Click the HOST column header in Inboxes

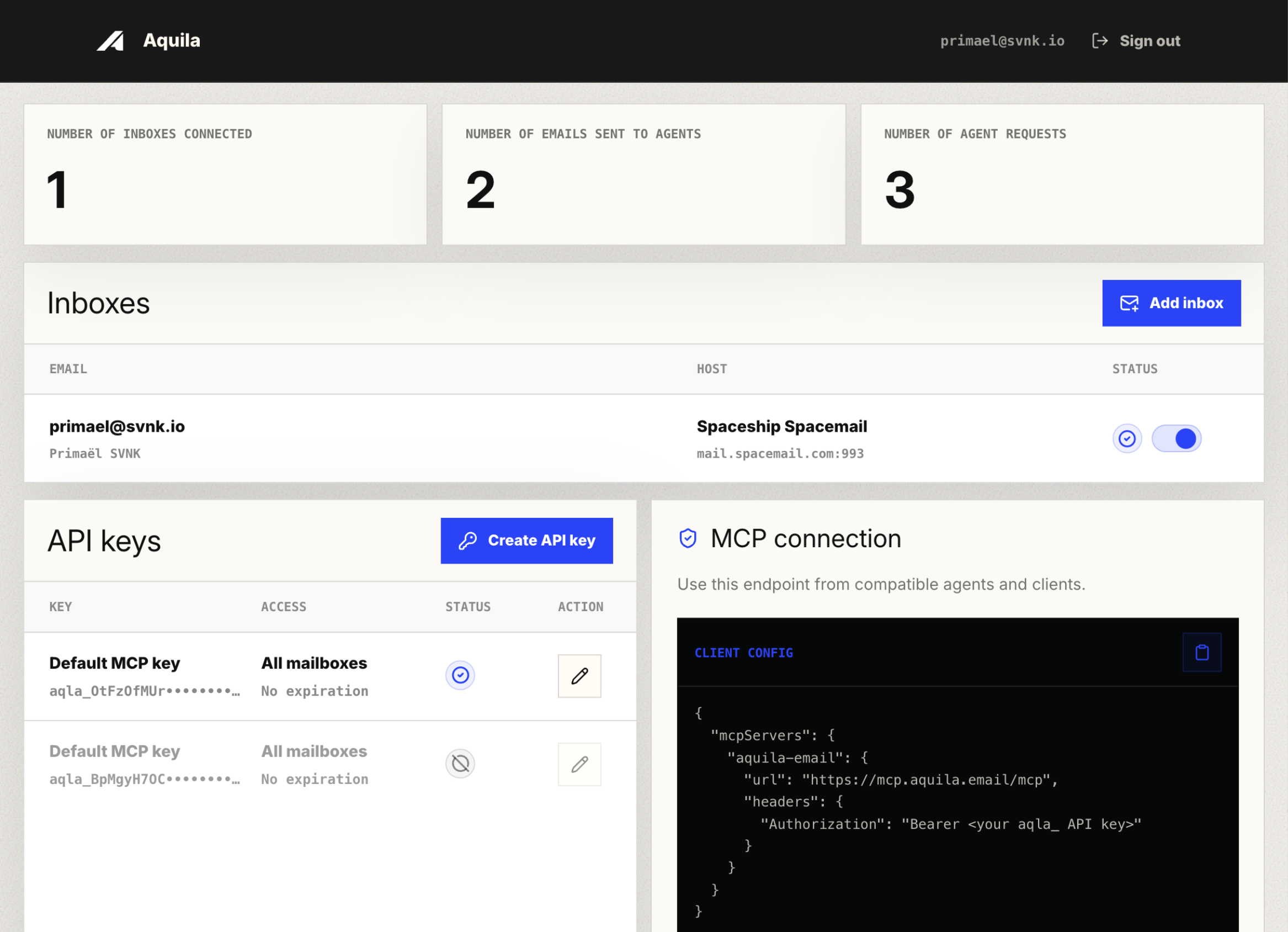pyautogui.click(x=711, y=369)
